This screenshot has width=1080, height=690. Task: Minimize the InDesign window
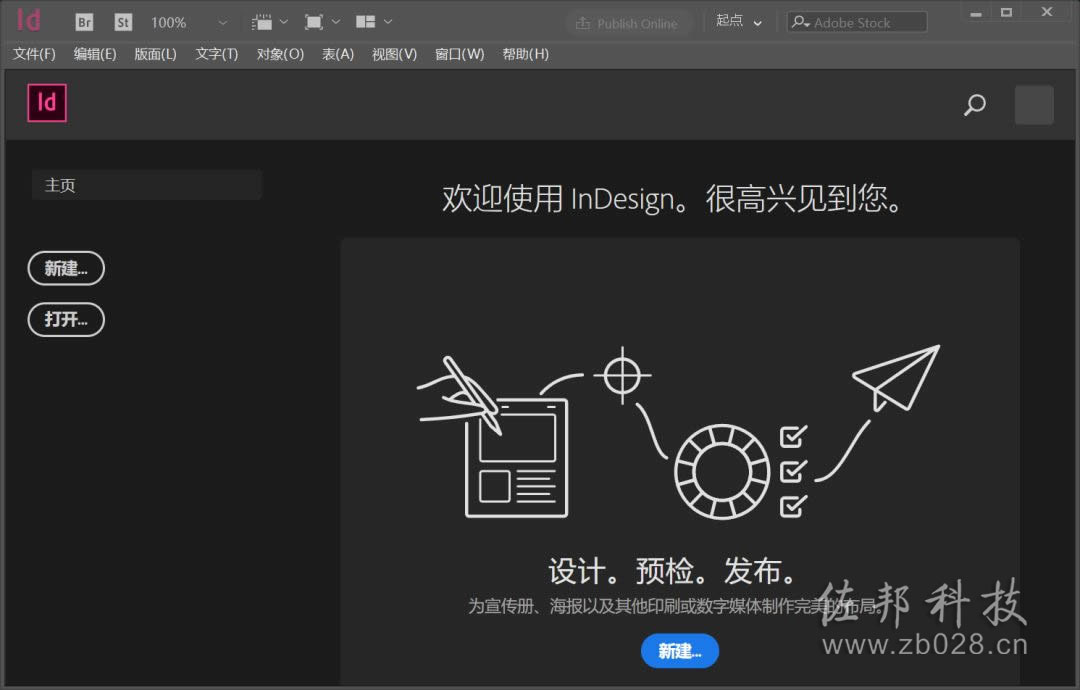975,12
